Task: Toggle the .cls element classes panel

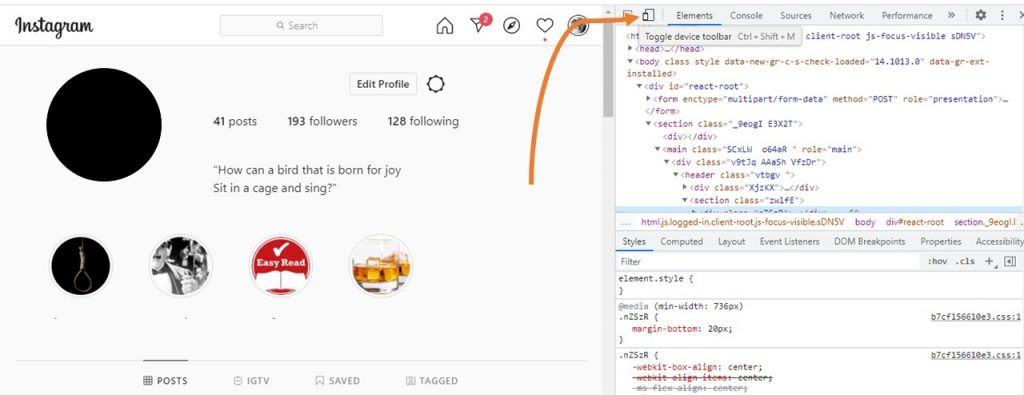Action: click(965, 261)
